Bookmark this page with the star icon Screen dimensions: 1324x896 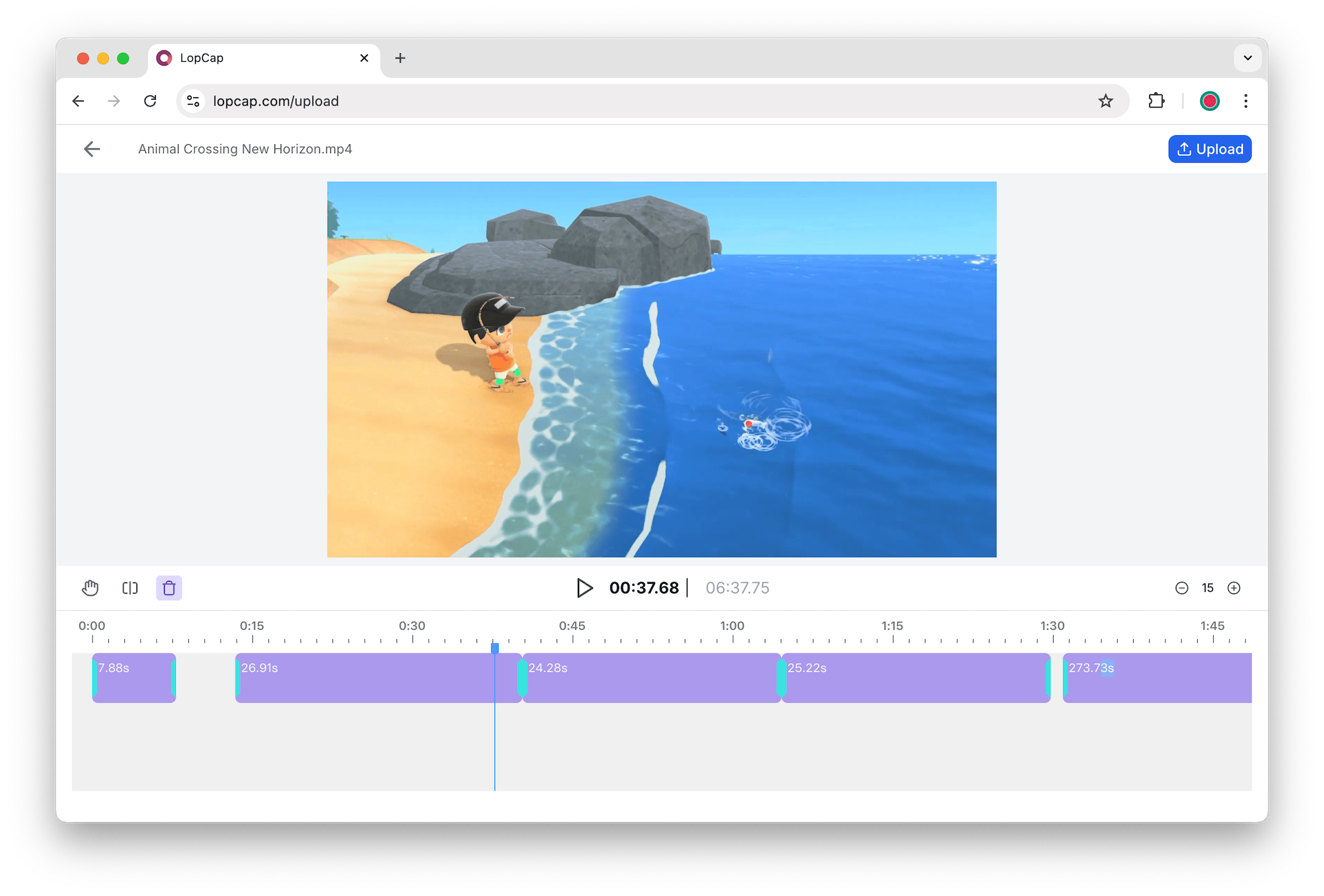(1105, 101)
